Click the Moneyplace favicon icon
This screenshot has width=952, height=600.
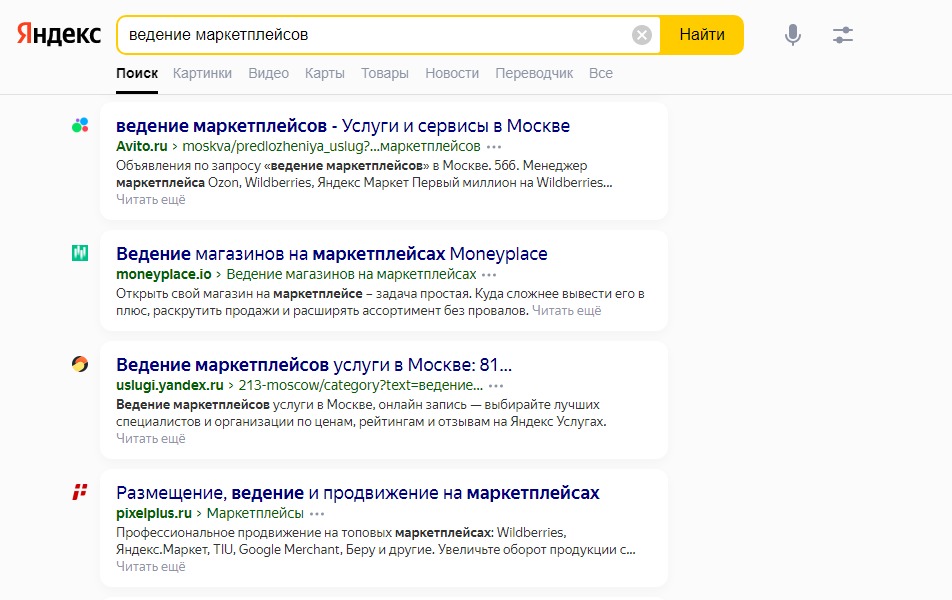pyautogui.click(x=80, y=253)
